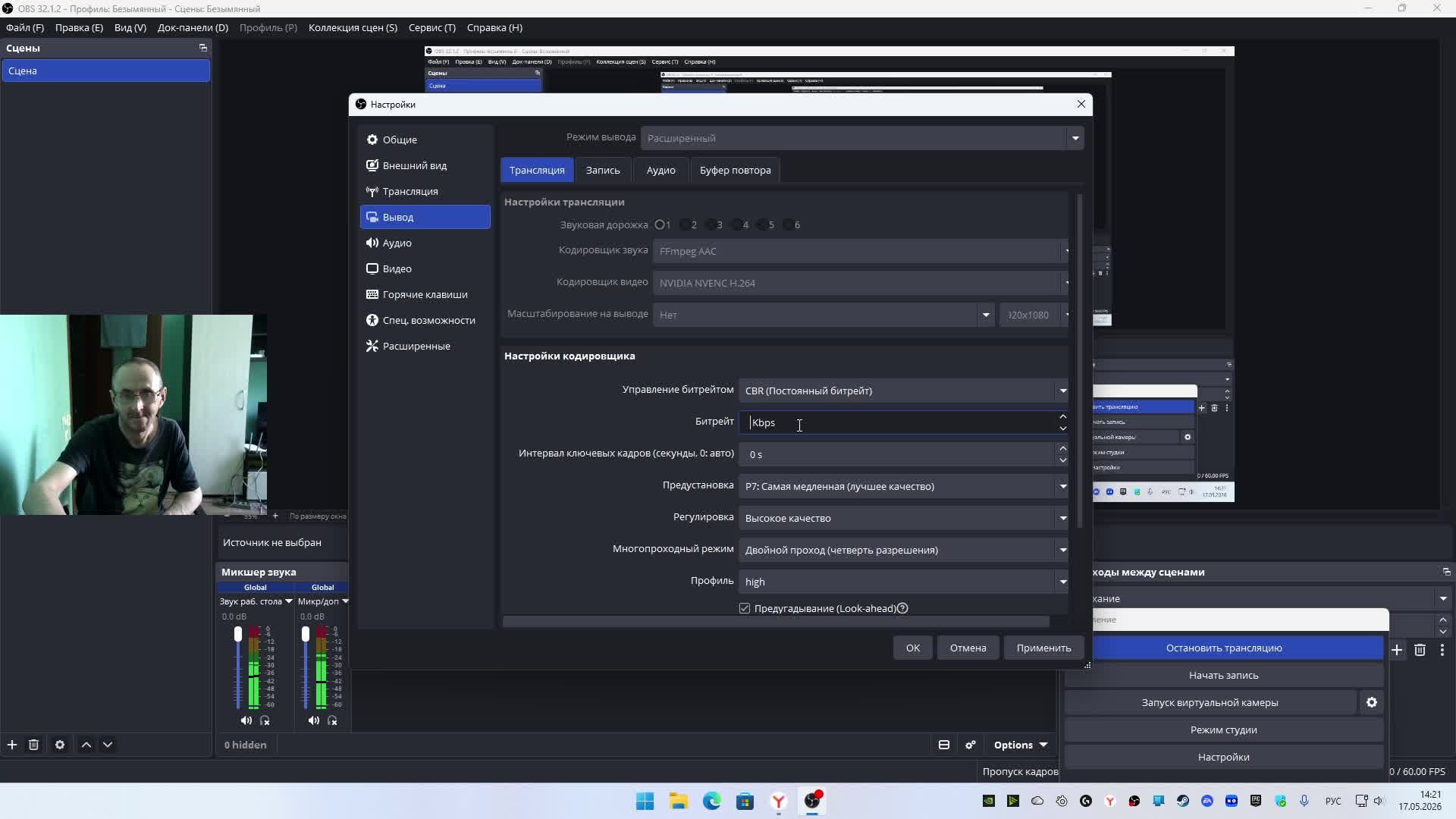Switch to the Буфер повтора tab
This screenshot has width=1456, height=819.
click(x=735, y=170)
